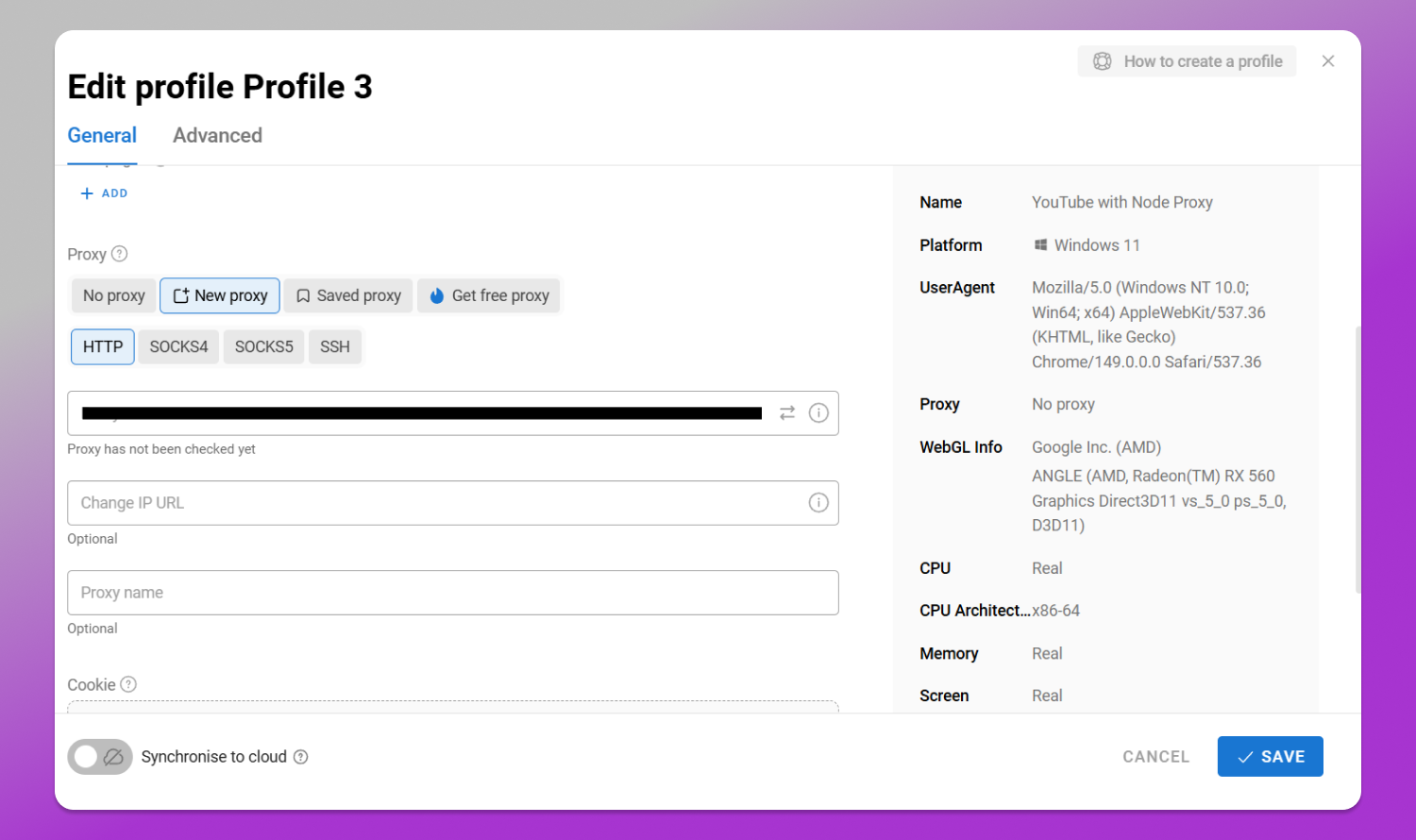This screenshot has width=1416, height=840.
Task: Select the SOCKS5 proxy type
Action: tap(264, 347)
